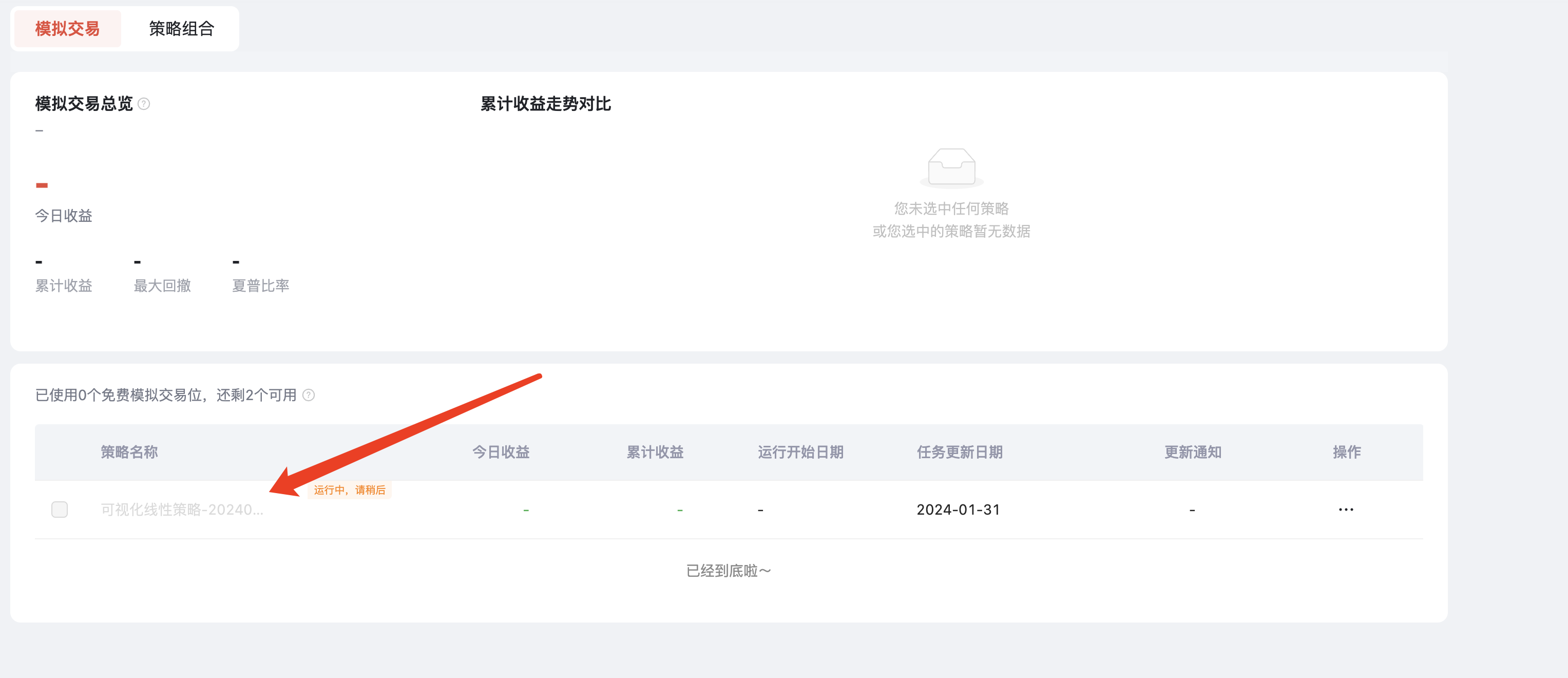Click the 2024-01-31 update date cell
Viewport: 1568px width, 678px height.
click(958, 509)
